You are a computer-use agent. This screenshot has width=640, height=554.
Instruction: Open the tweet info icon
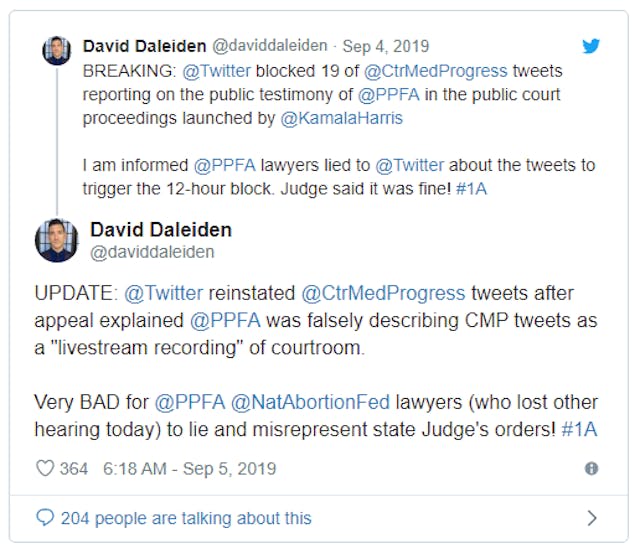click(x=591, y=468)
